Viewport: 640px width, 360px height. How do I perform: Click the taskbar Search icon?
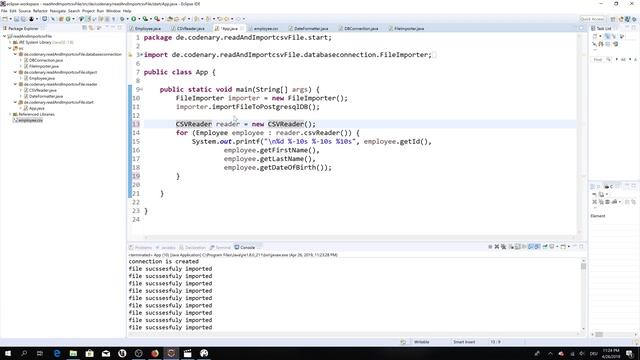click(x=24, y=353)
